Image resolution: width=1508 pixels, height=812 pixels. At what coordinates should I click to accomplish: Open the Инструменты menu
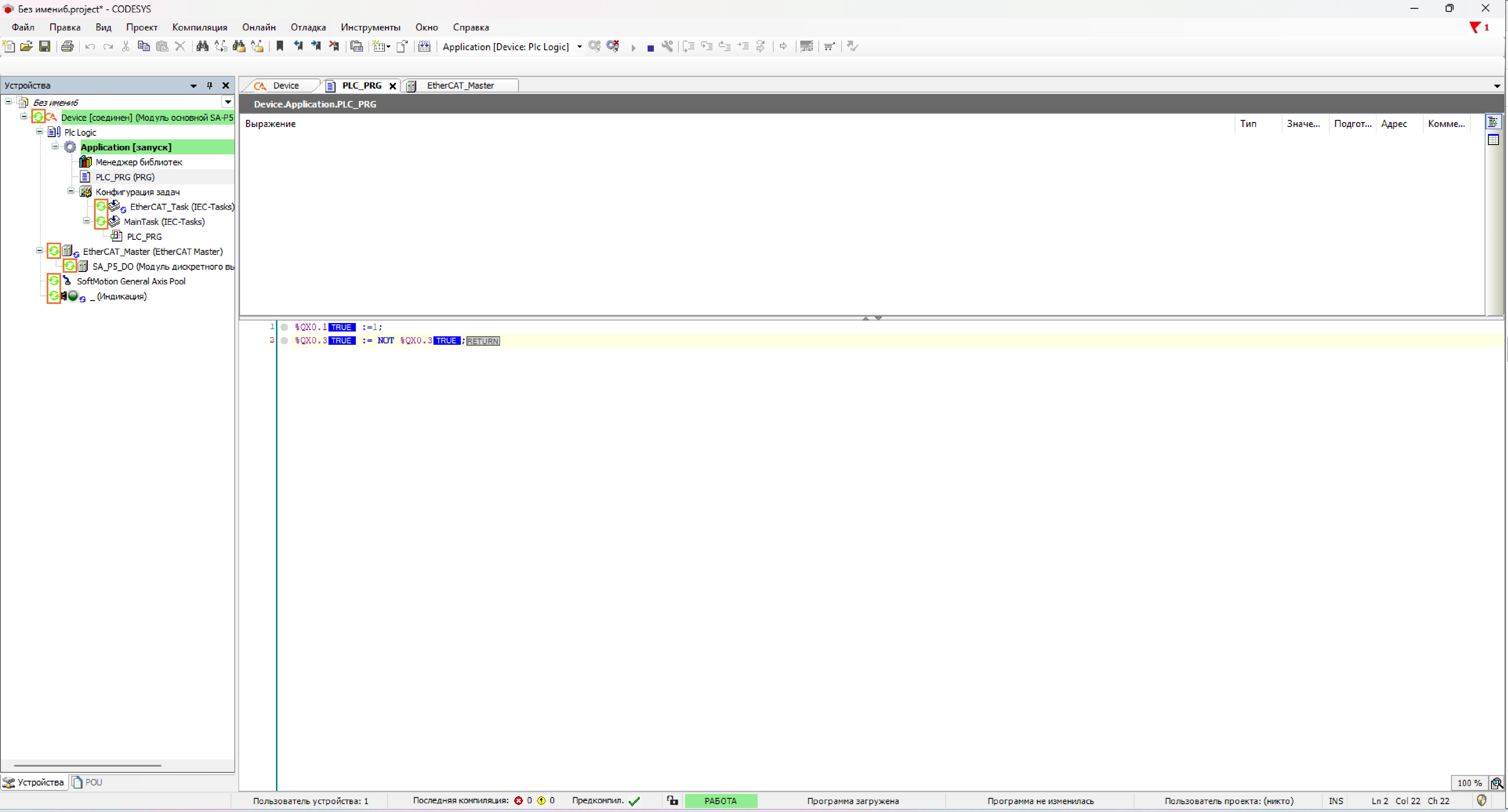[371, 28]
